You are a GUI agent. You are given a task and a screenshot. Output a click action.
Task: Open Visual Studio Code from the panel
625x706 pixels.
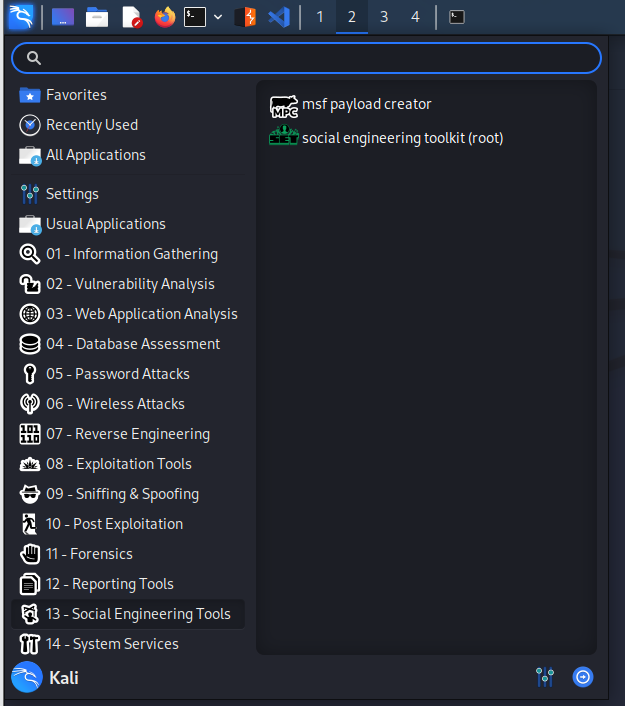pos(279,17)
